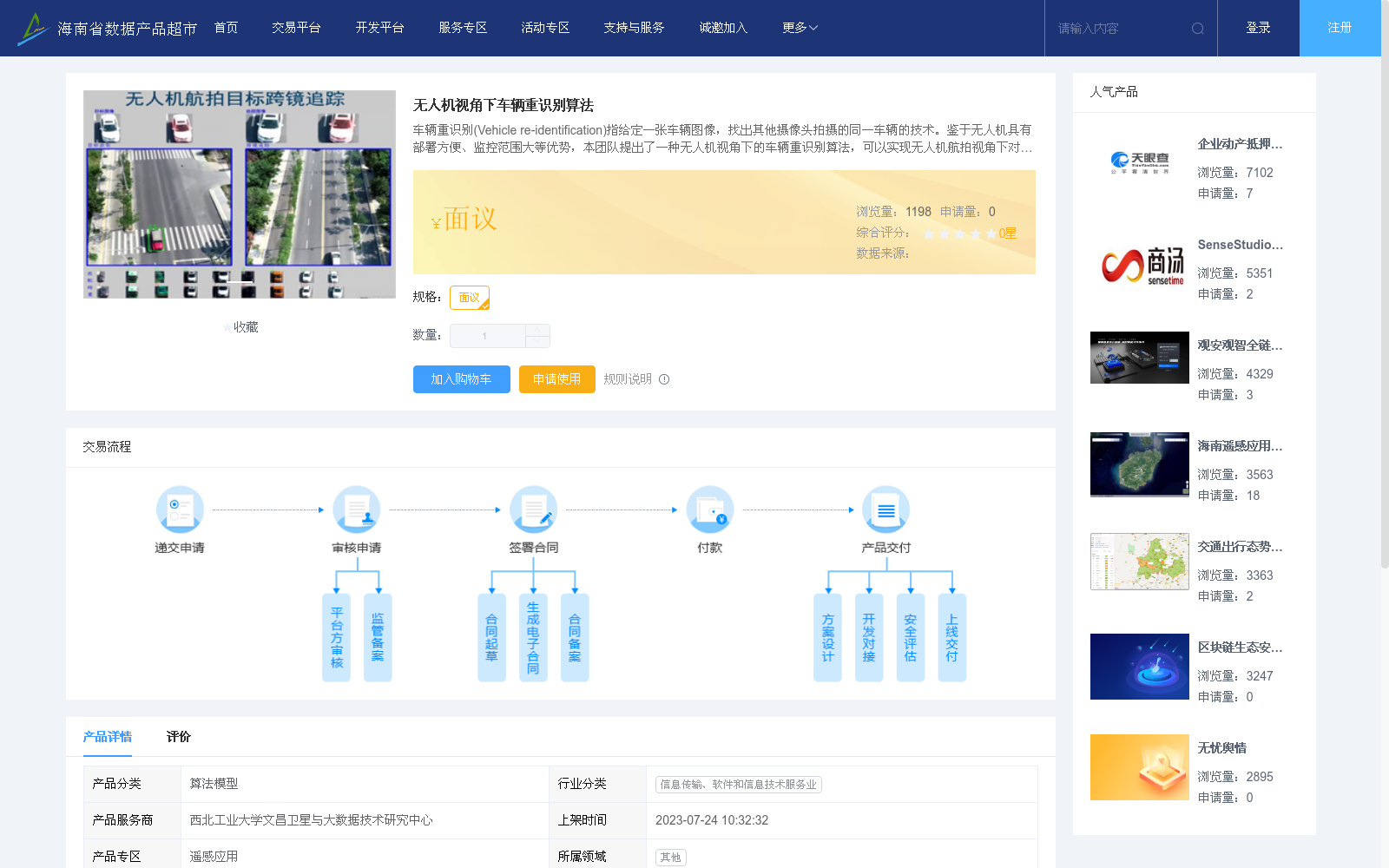Click the 签署合同 step icon
The width and height of the screenshot is (1389, 868).
pos(533,510)
